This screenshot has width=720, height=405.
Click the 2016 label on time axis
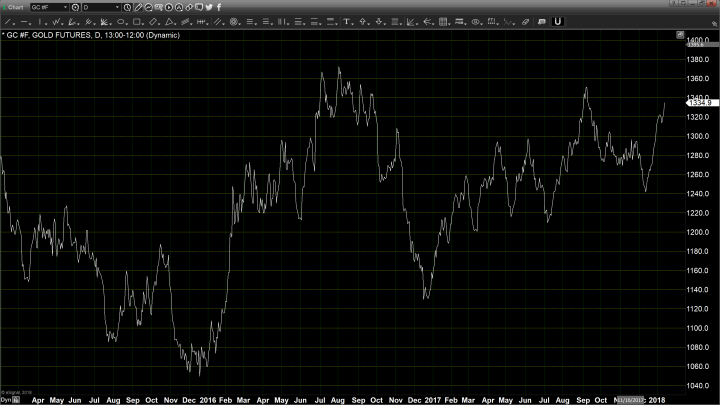click(208, 400)
